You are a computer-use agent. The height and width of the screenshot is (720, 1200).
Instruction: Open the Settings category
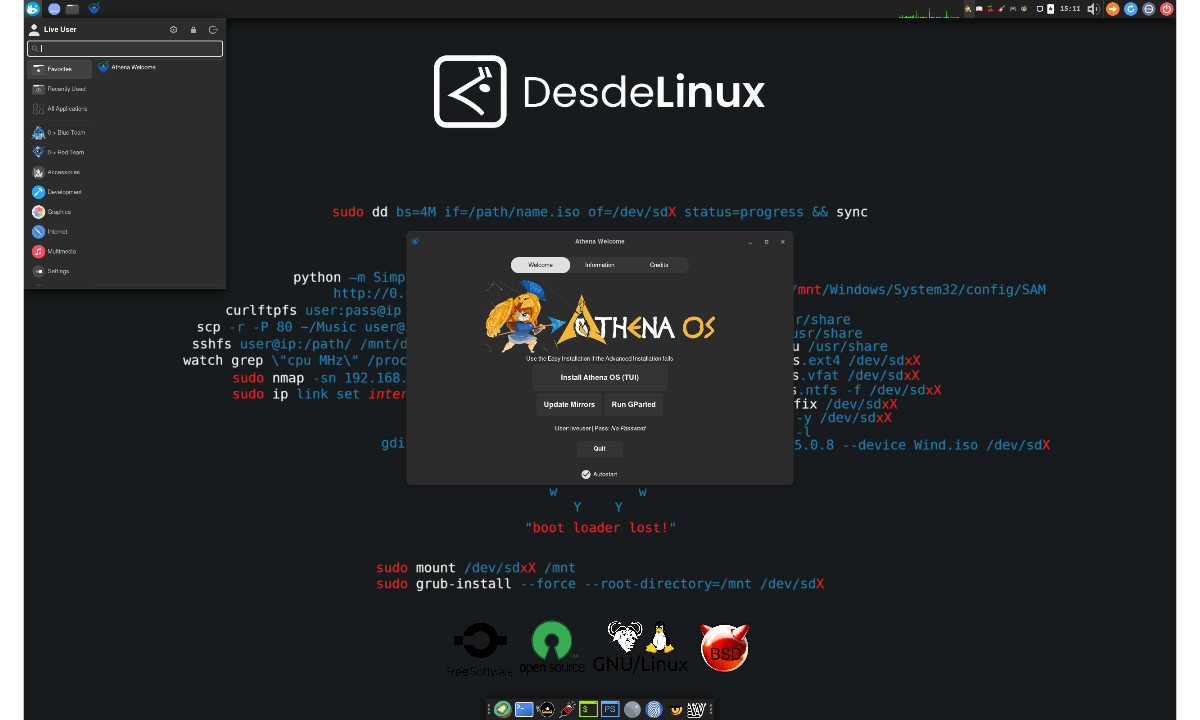60,271
